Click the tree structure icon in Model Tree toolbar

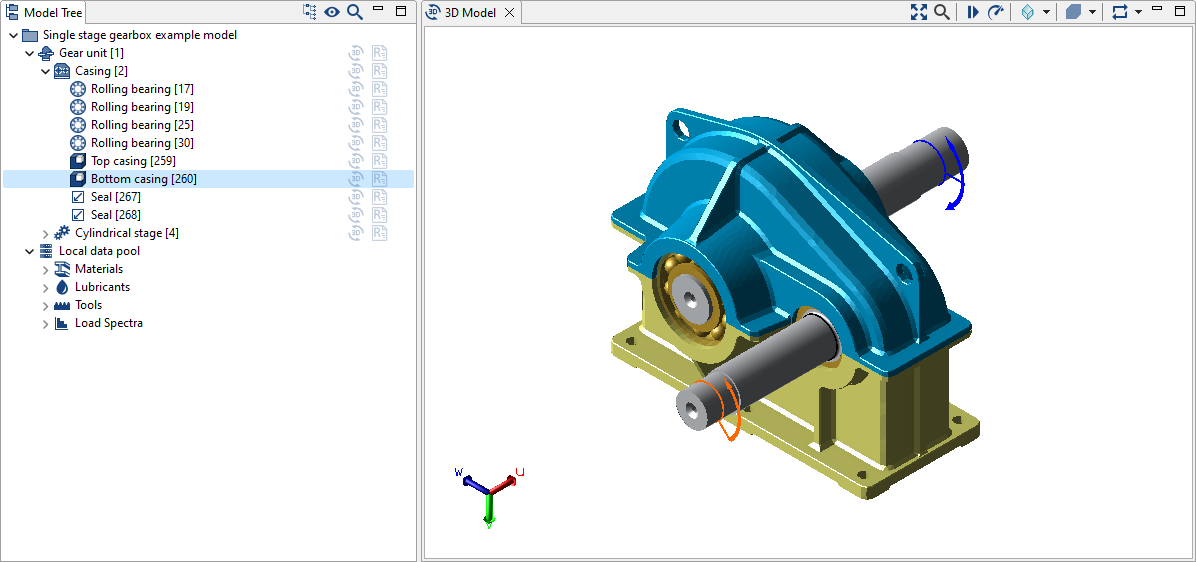pos(309,12)
